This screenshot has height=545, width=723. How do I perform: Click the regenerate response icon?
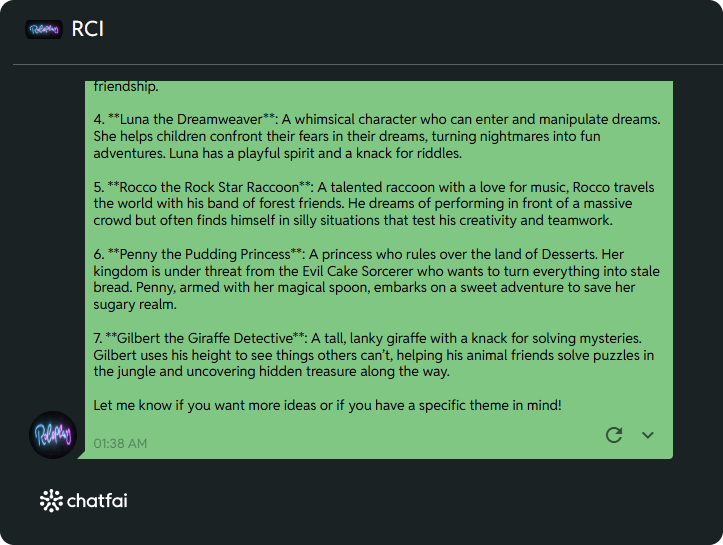point(614,435)
